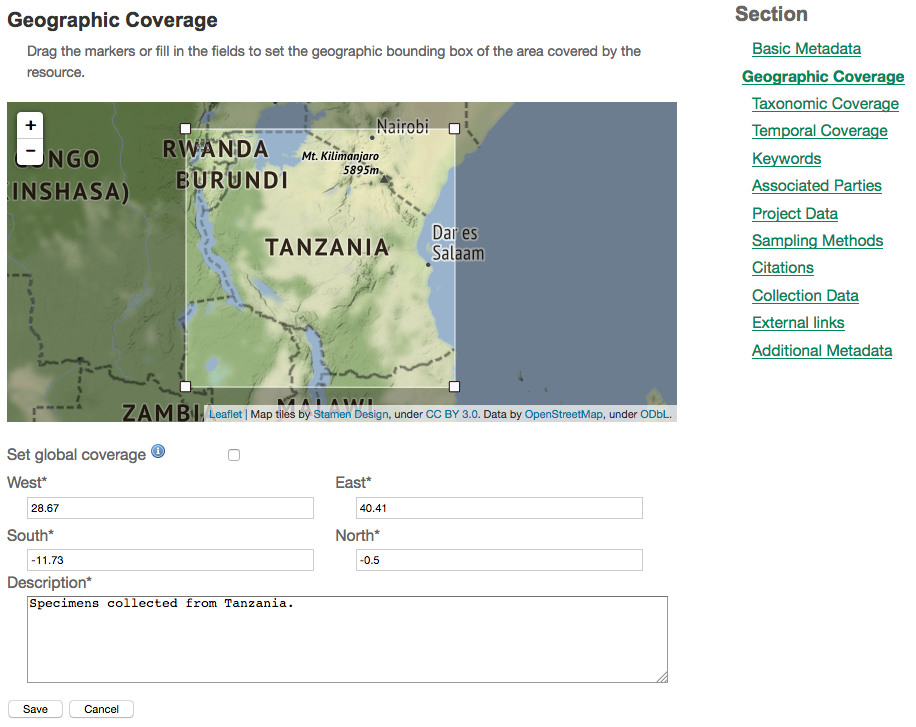Enable the Set global coverage checkbox
This screenshot has height=727, width=916.
[234, 455]
